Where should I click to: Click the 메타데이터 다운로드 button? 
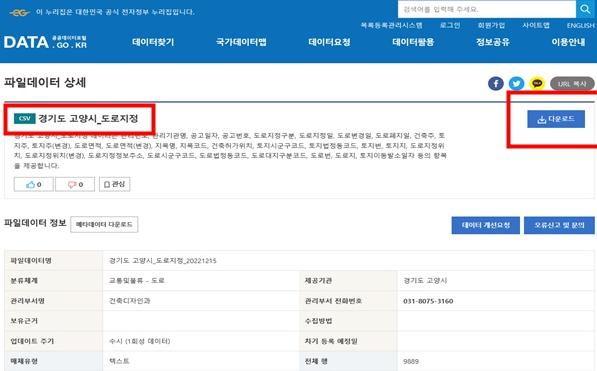point(104,224)
